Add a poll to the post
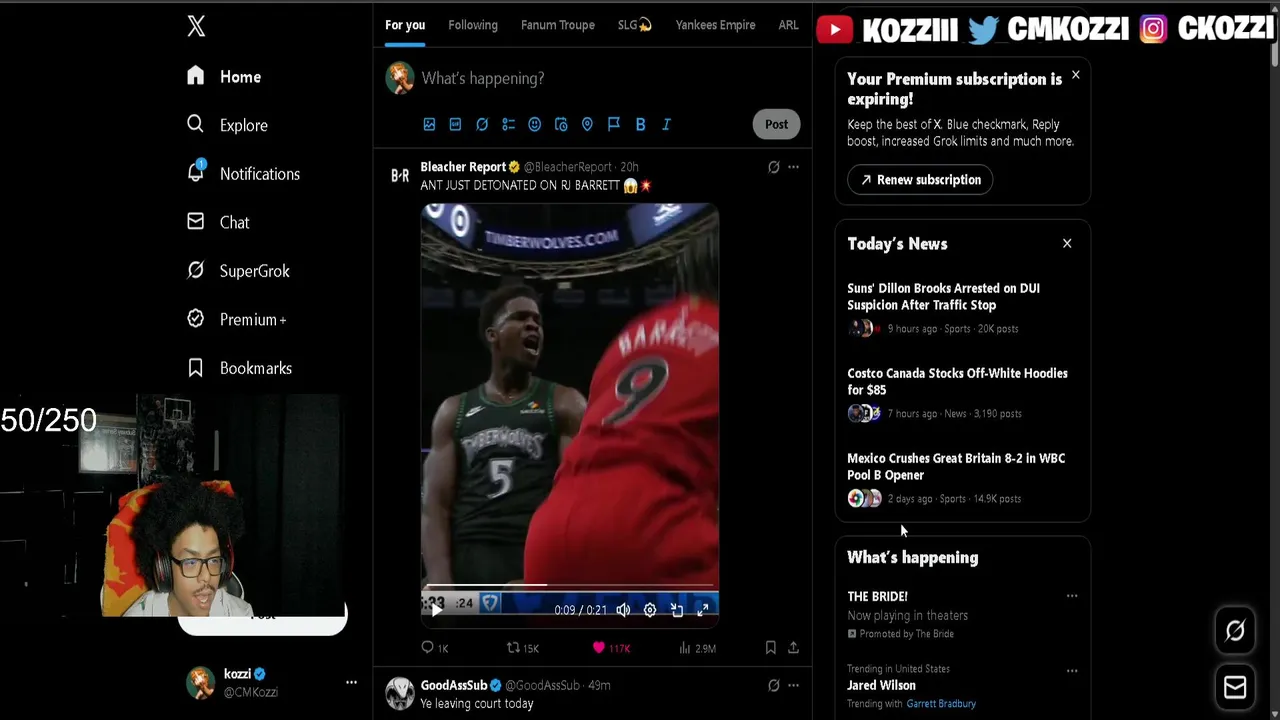1280x720 pixels. (x=508, y=124)
